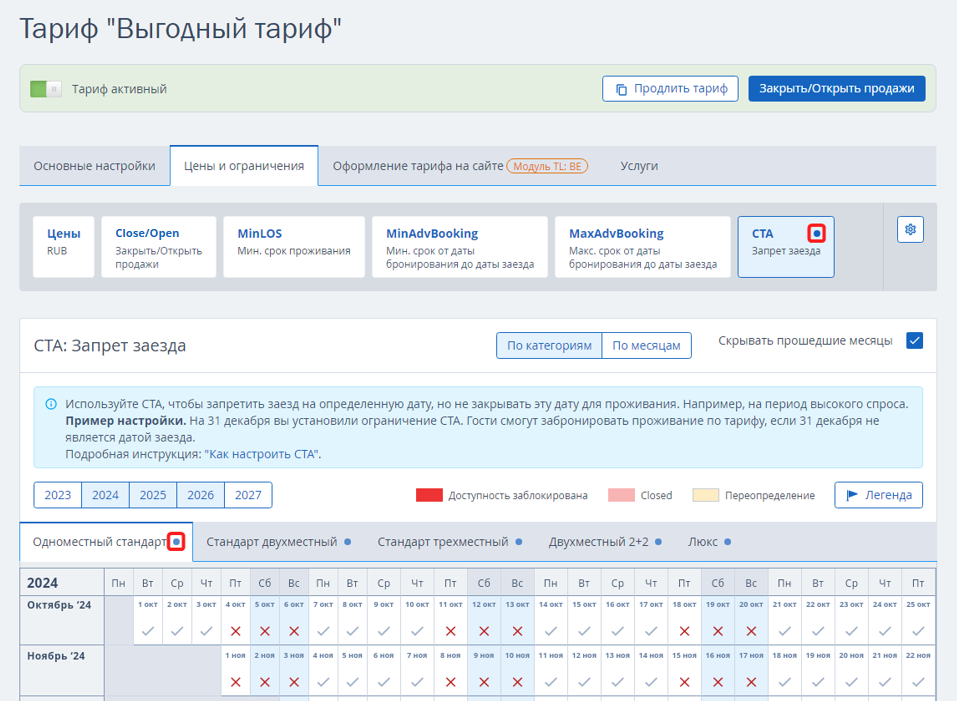Open the Цены и ограничения tab
Viewport: 957px width, 701px height.
pos(244,166)
